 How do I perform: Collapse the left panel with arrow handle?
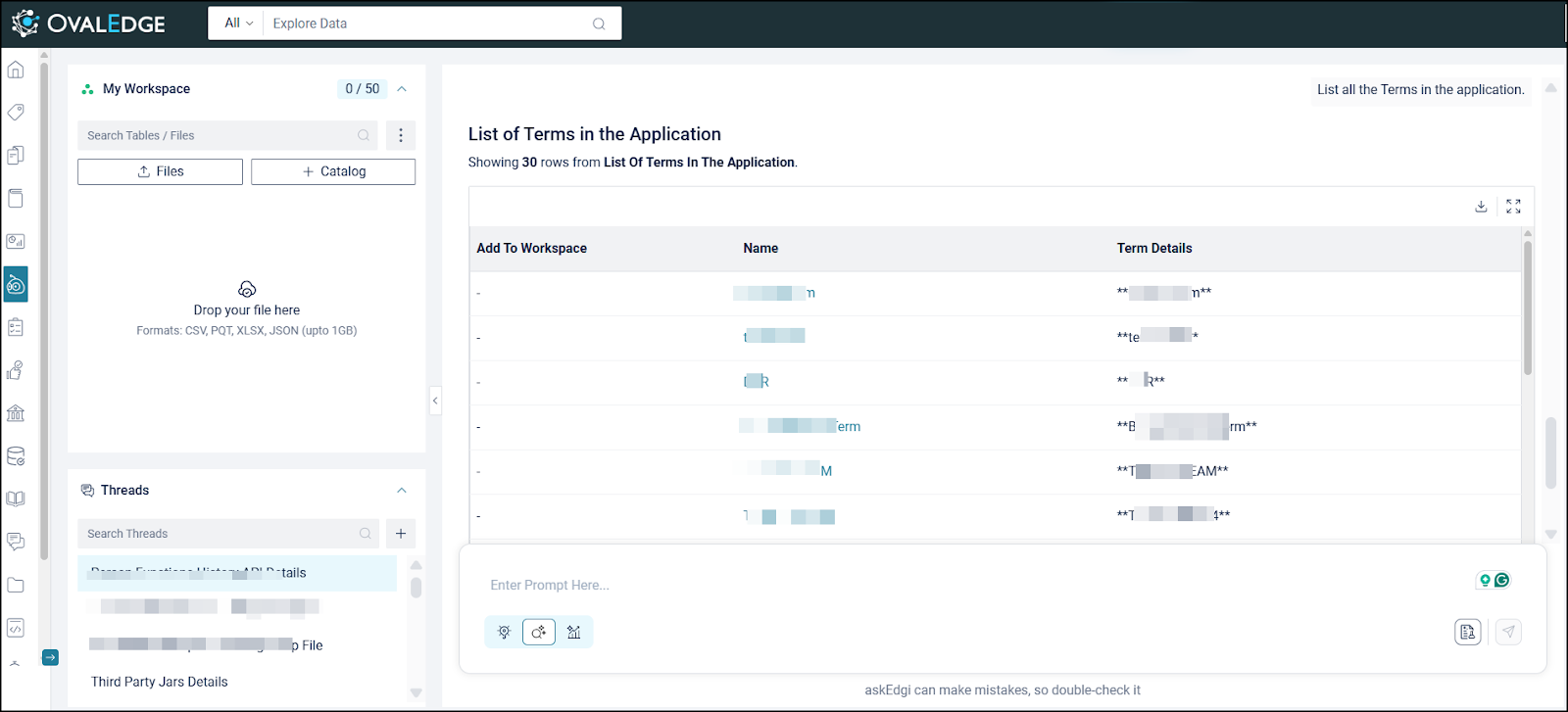435,400
